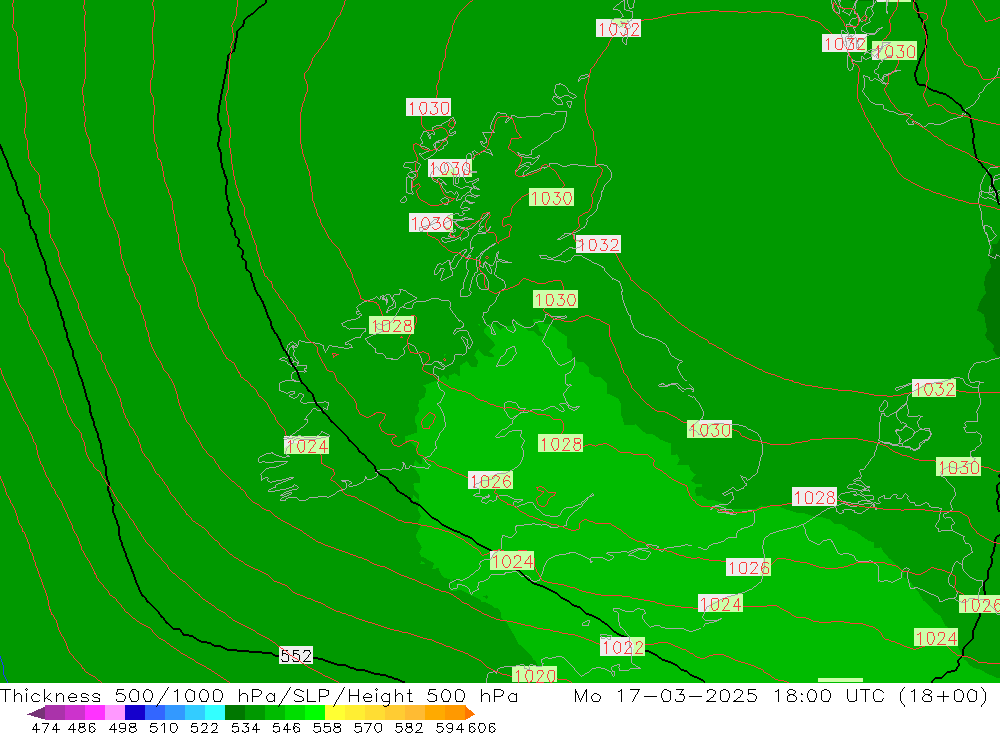Click the 1024 label over Cornwall
Viewport: 1000px width, 733px height.
[x=512, y=561]
